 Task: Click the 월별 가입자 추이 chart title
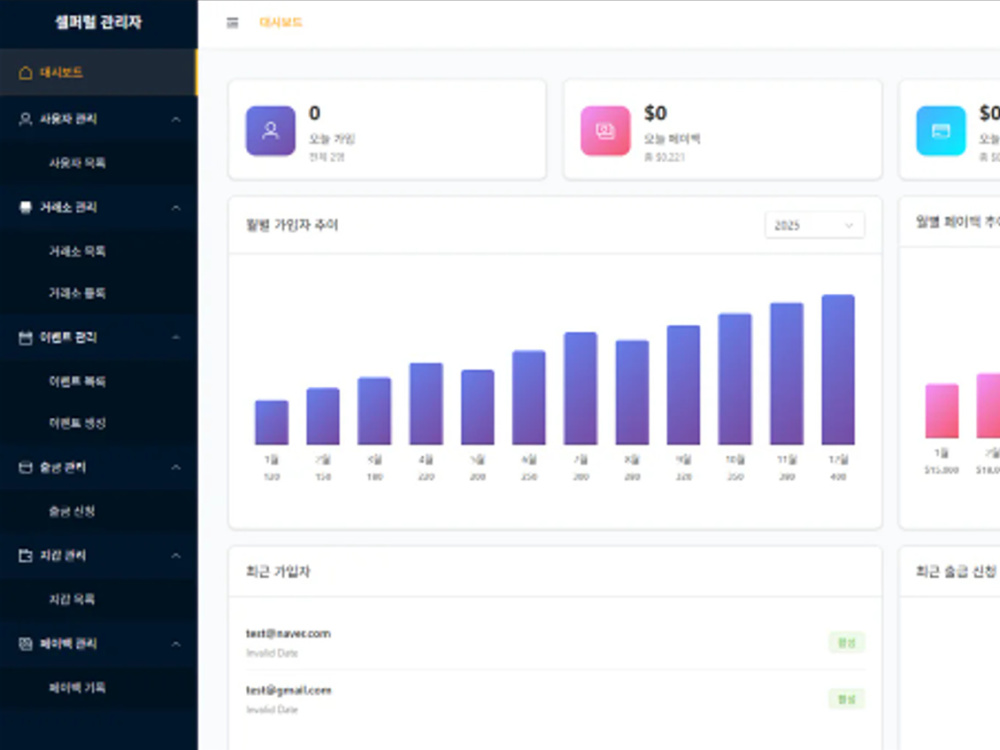(x=292, y=225)
